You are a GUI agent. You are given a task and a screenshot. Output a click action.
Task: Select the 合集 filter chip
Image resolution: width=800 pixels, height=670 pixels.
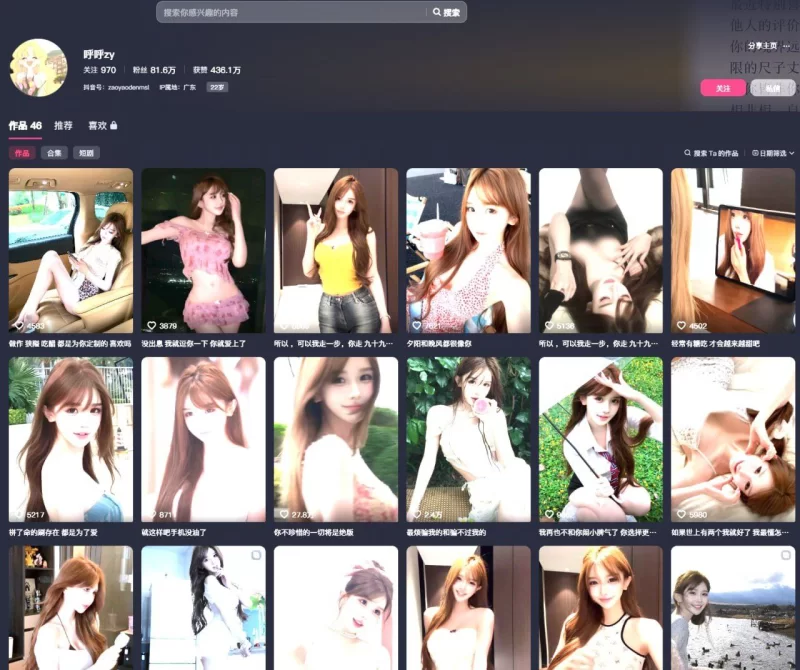(54, 153)
